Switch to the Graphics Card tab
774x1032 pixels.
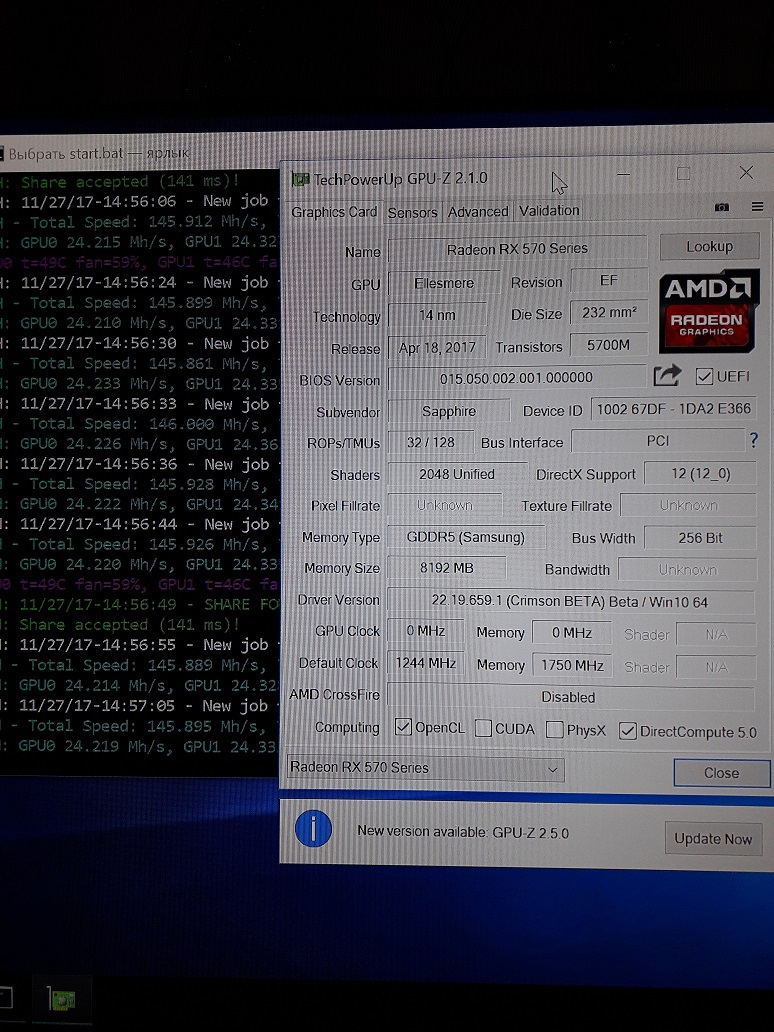coord(334,212)
